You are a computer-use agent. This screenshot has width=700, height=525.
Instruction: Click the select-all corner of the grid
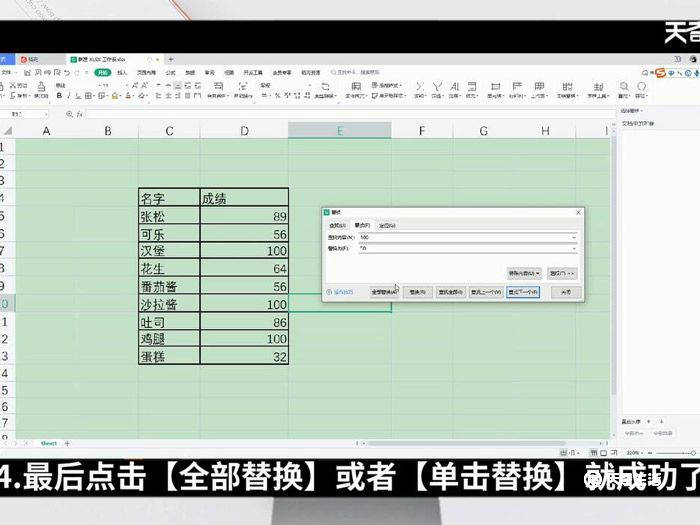(x=8, y=131)
